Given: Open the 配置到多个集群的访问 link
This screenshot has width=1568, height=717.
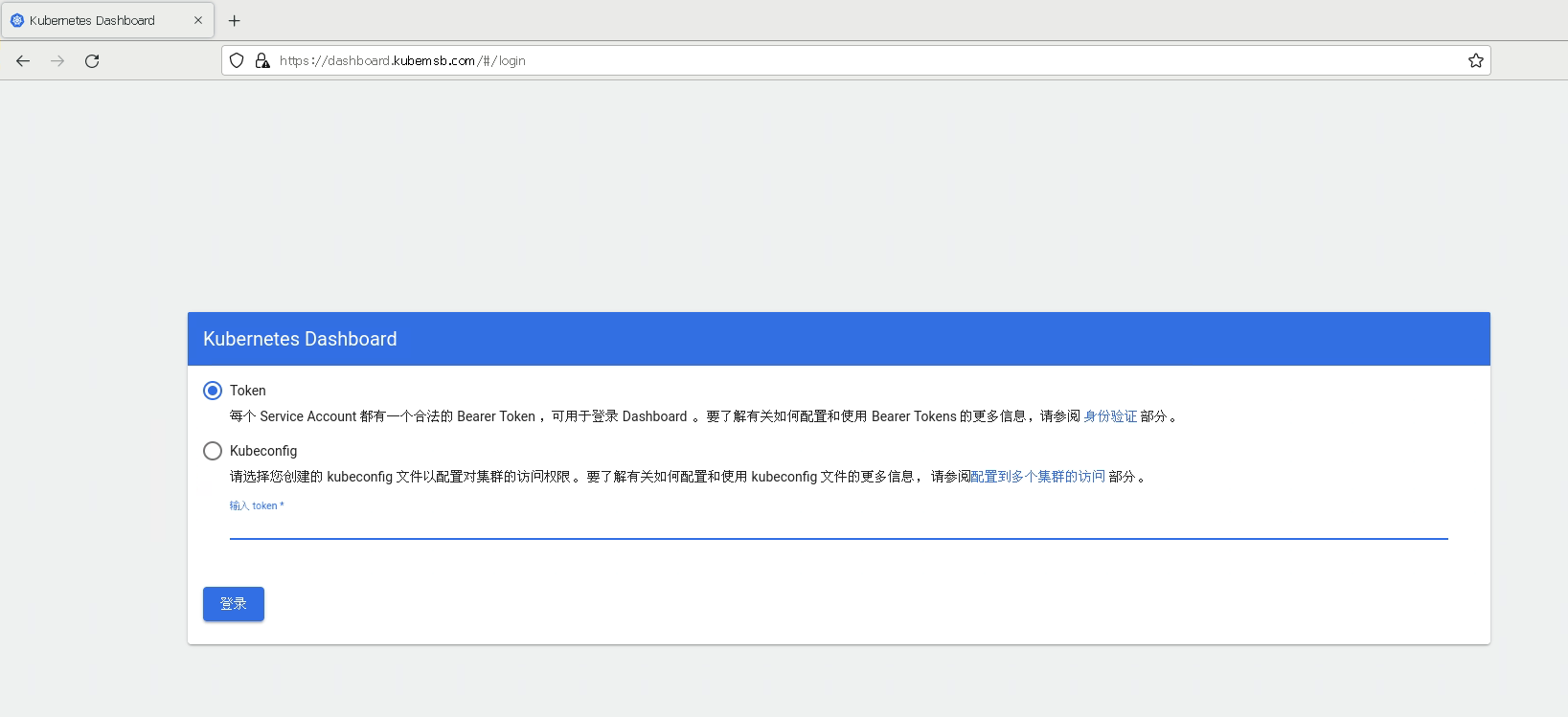Looking at the screenshot, I should (x=1037, y=477).
